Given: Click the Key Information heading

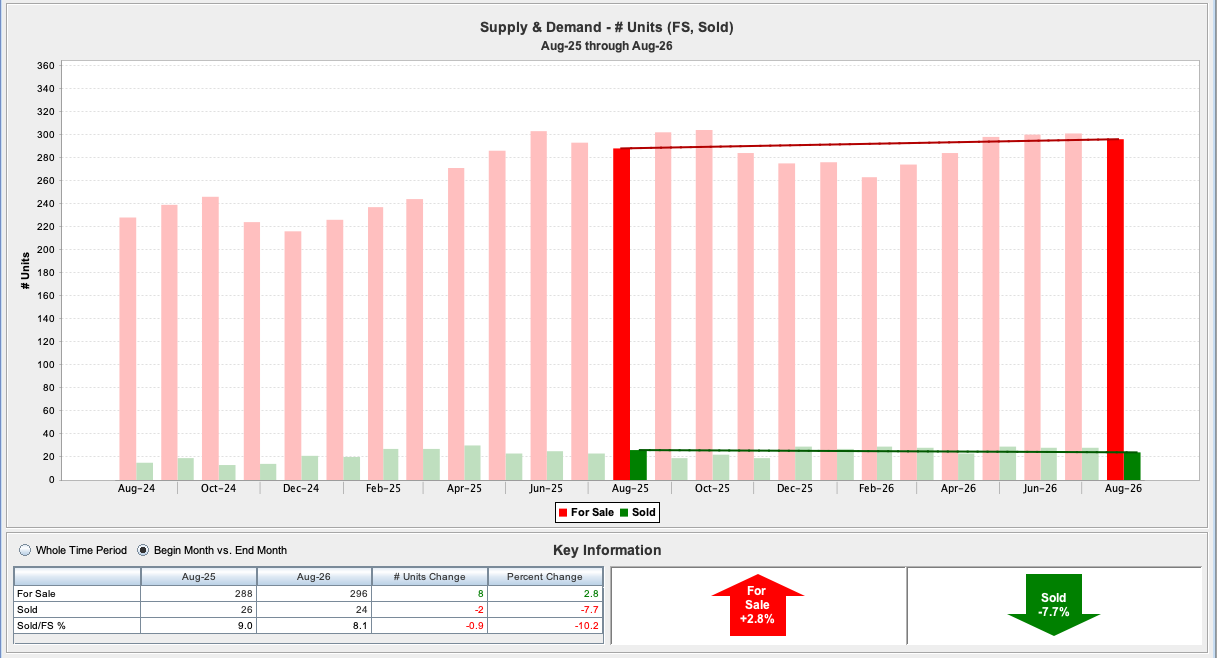Looking at the screenshot, I should pyautogui.click(x=607, y=550).
